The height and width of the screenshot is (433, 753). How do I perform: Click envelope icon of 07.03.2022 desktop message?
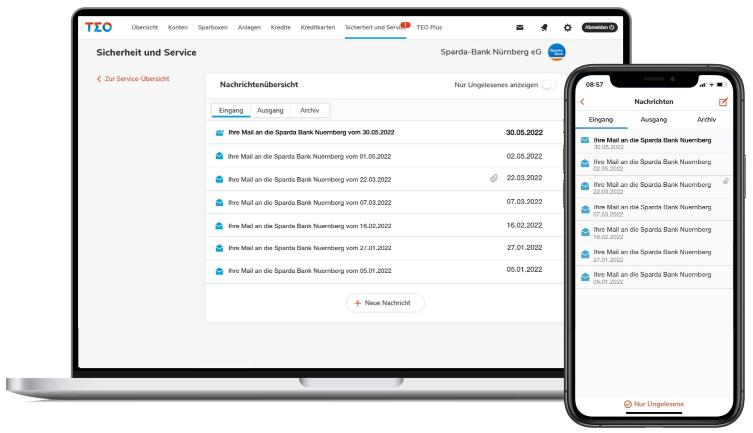click(219, 203)
